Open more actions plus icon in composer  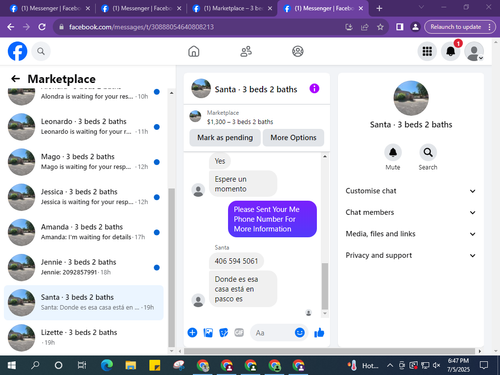[192, 332]
